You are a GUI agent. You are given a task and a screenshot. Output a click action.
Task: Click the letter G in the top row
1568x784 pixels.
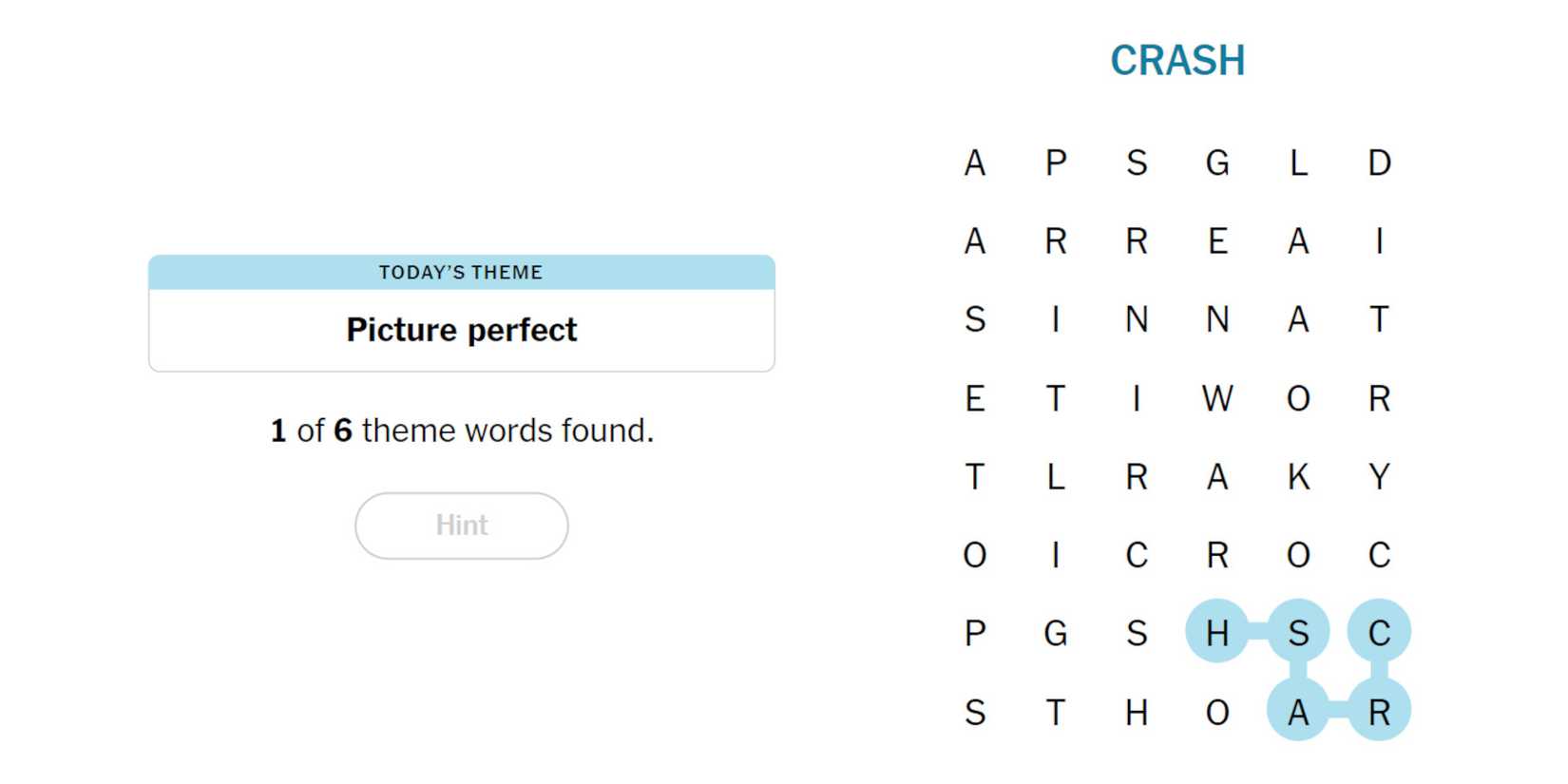pos(1217,163)
